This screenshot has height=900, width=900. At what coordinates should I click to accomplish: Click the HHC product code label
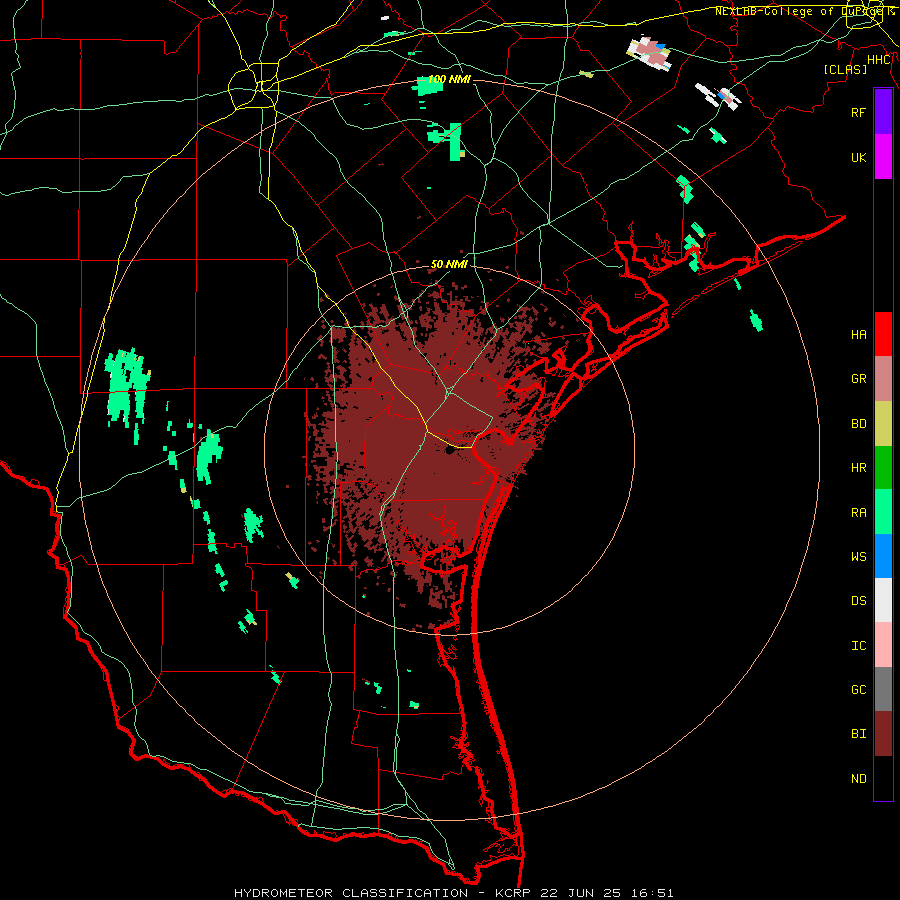coord(879,60)
